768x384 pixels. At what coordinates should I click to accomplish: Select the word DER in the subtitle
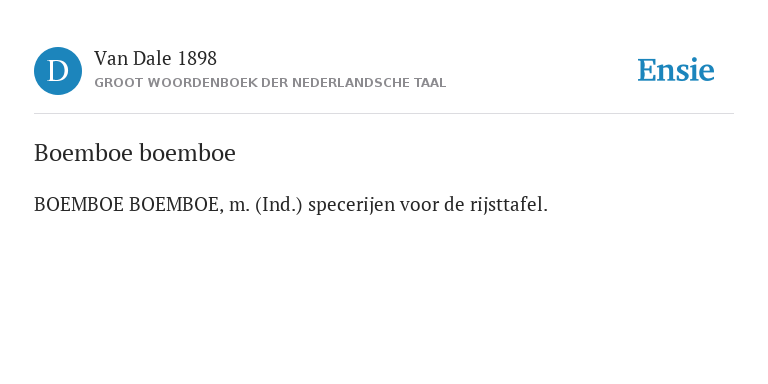[x=275, y=83]
